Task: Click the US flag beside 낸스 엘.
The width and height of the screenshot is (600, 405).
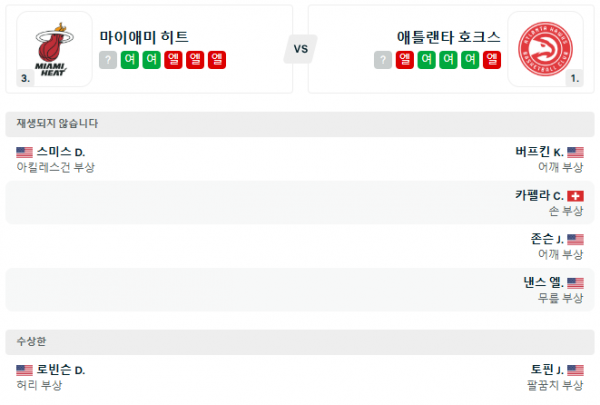Action: point(575,283)
